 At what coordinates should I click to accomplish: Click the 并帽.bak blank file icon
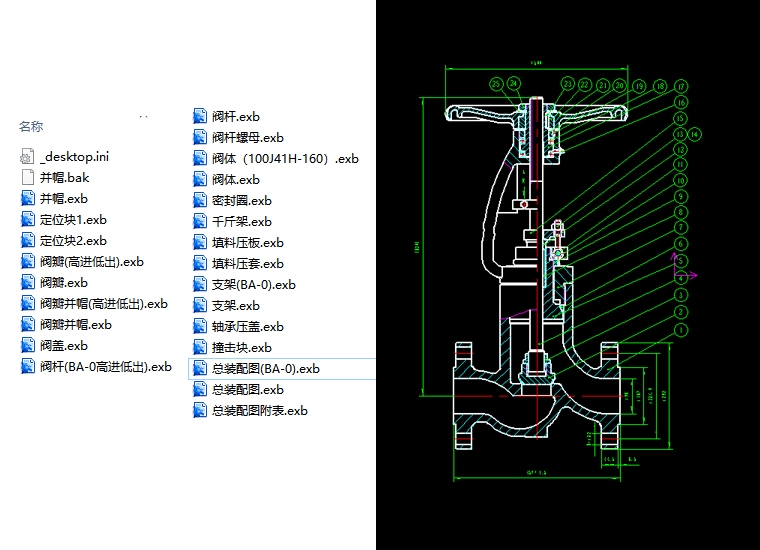pos(28,177)
